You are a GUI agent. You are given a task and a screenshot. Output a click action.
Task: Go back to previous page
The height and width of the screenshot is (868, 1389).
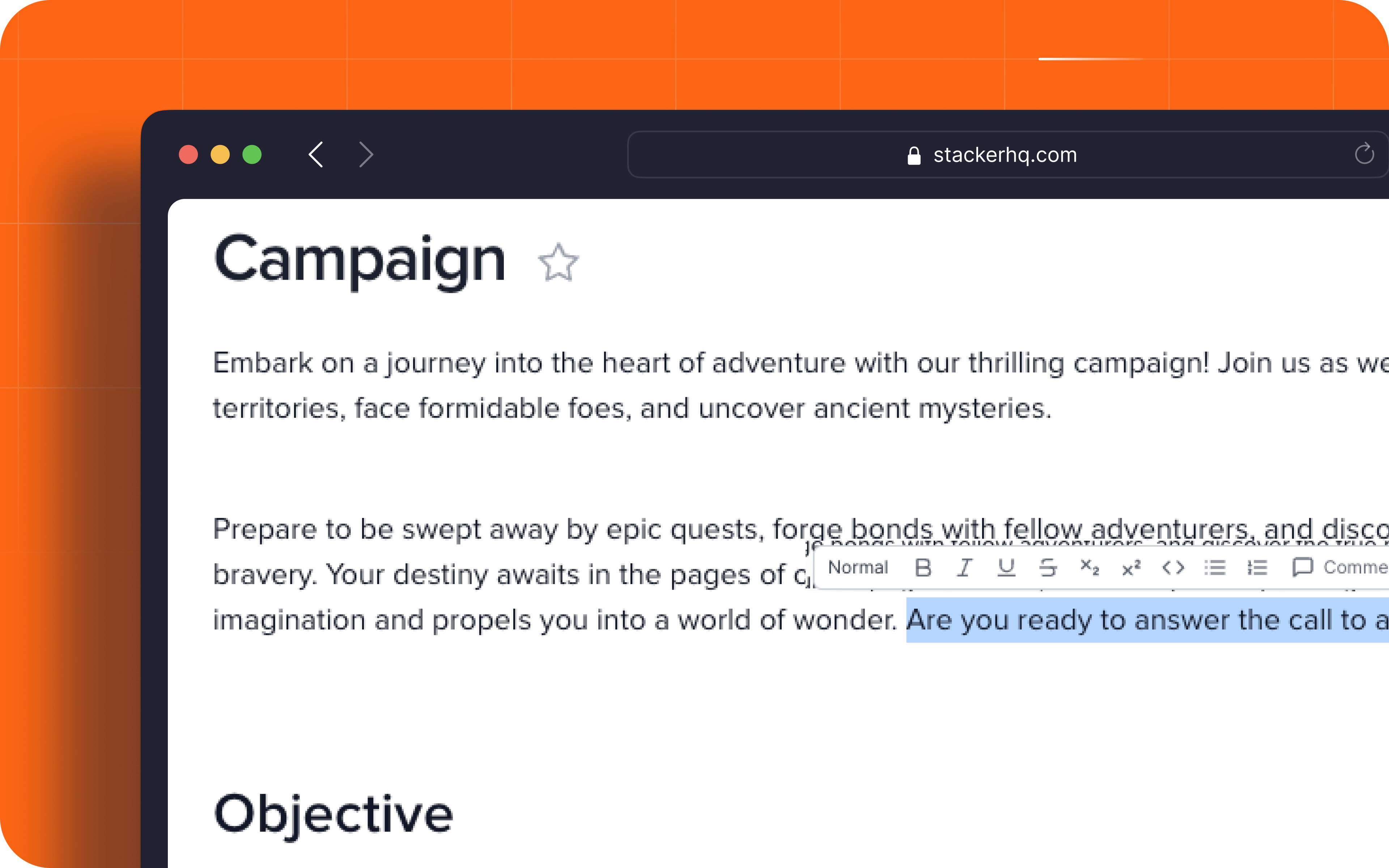pos(316,154)
